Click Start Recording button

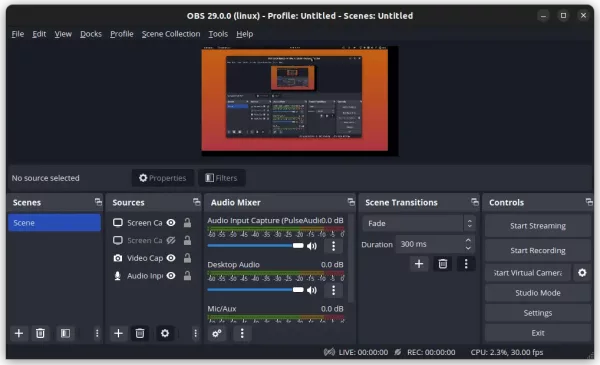(x=538, y=251)
